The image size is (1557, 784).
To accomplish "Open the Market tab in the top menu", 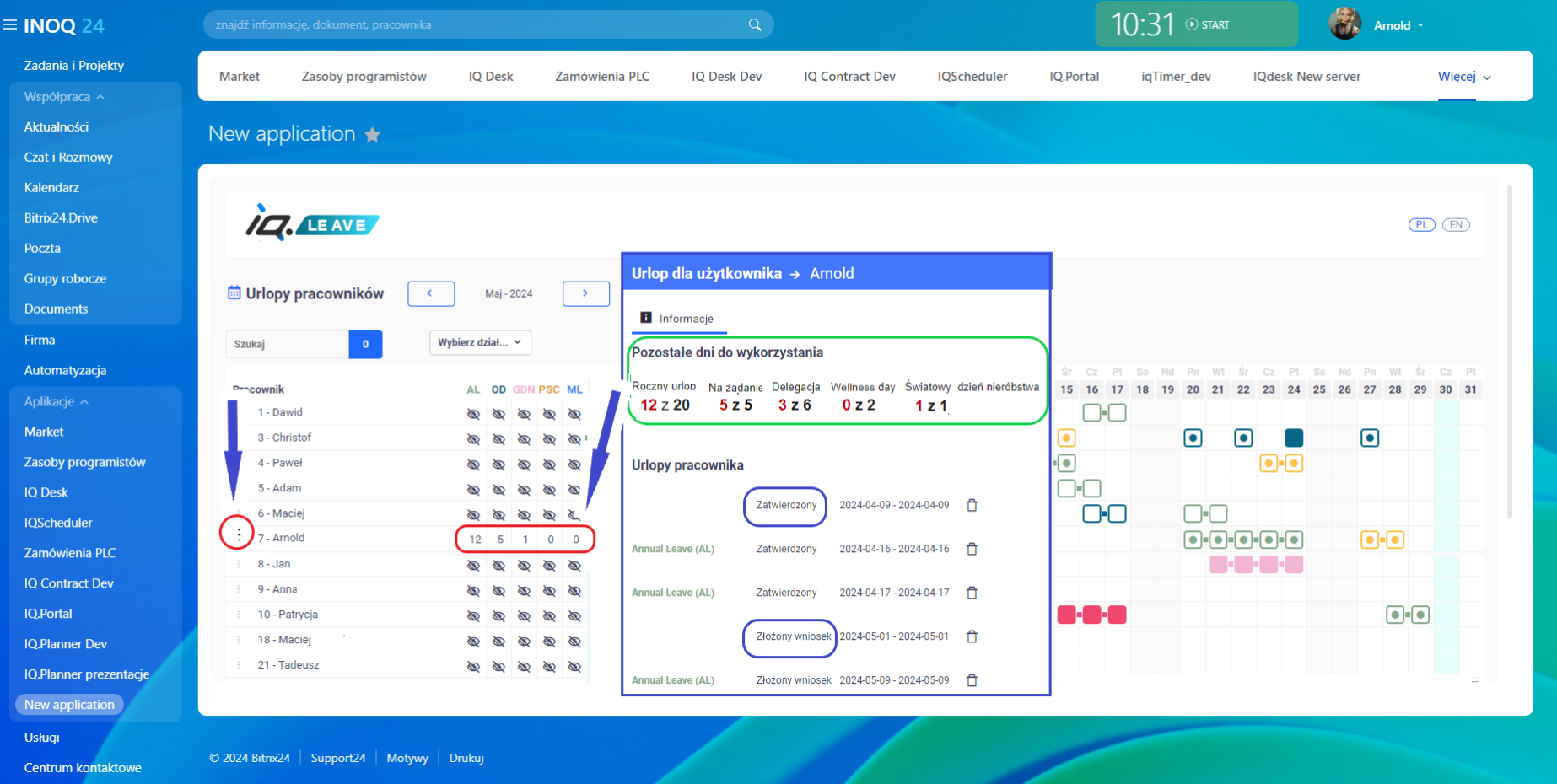I will (240, 77).
